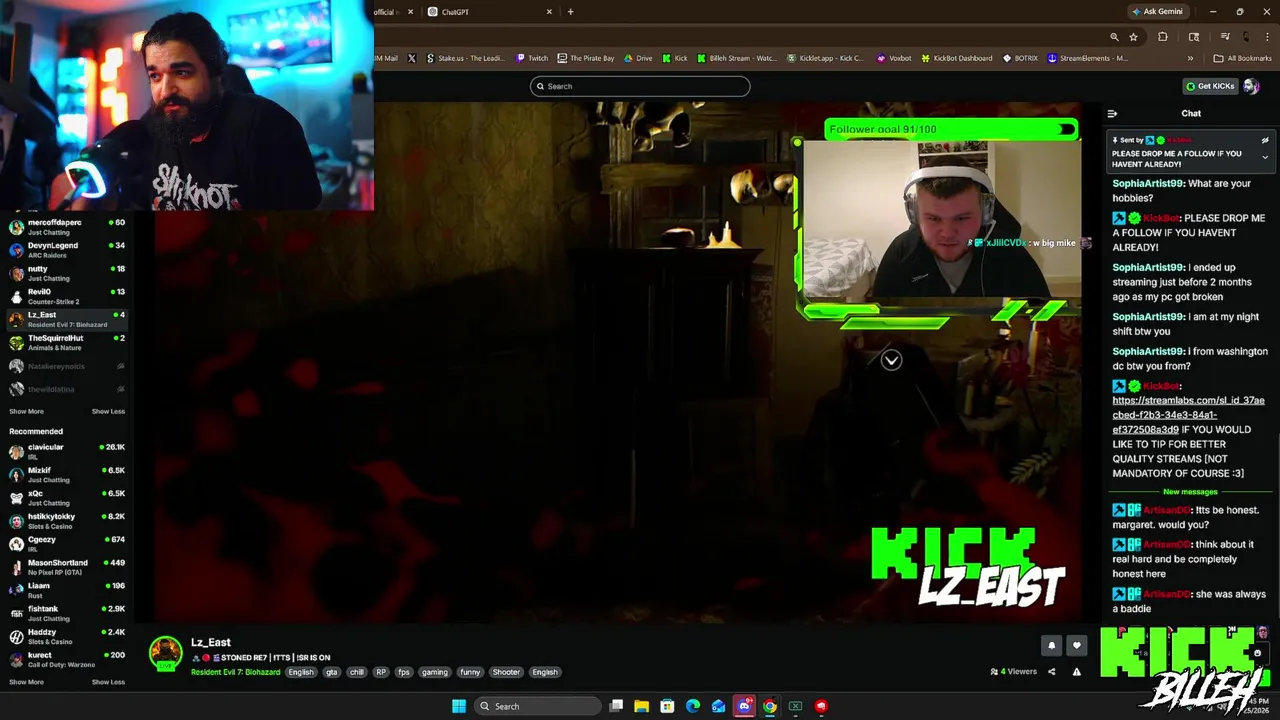The width and height of the screenshot is (1280, 720).
Task: Select the 'Shooter' stream tag
Action: pos(506,672)
